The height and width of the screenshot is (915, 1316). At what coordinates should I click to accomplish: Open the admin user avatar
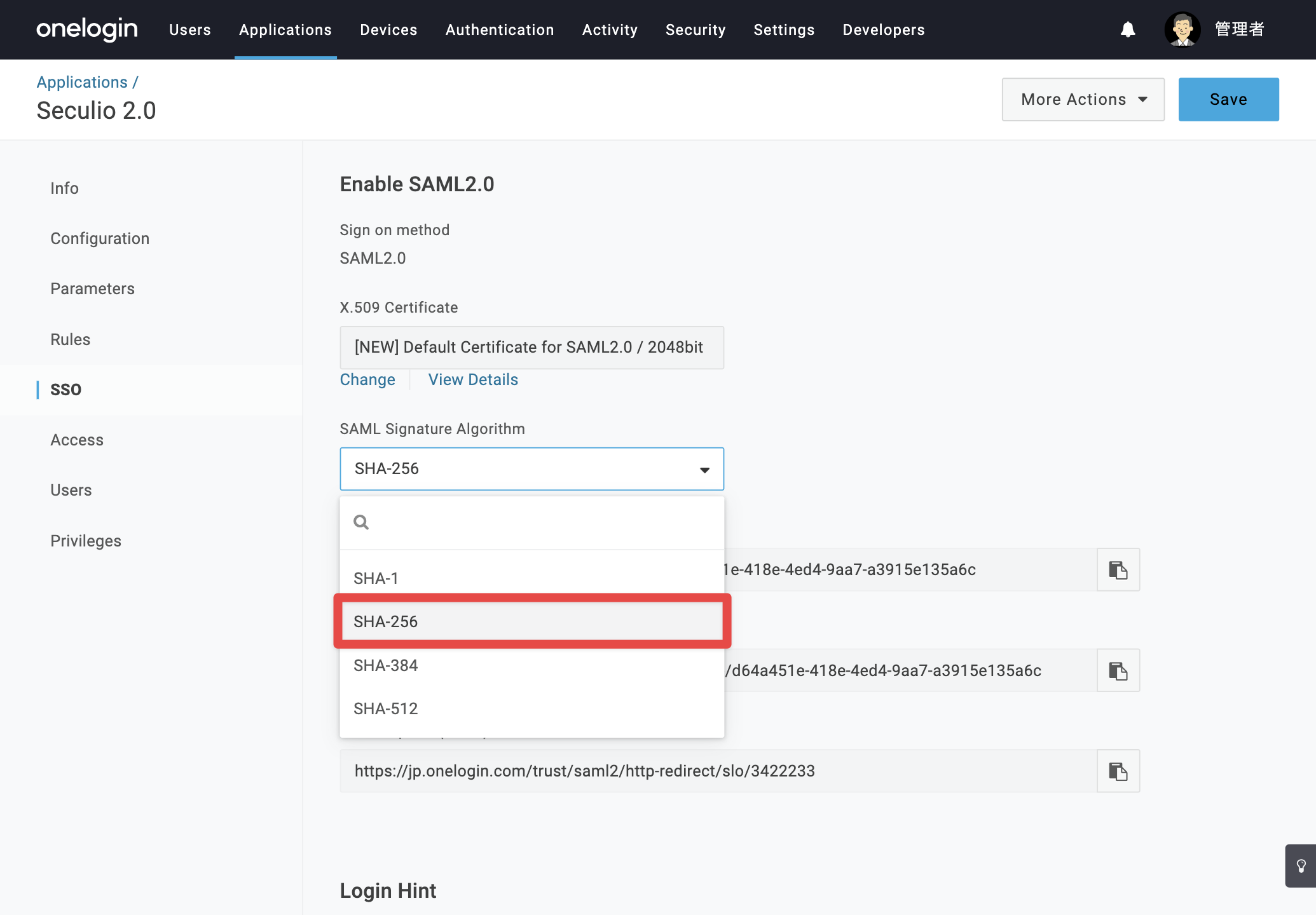1182,29
